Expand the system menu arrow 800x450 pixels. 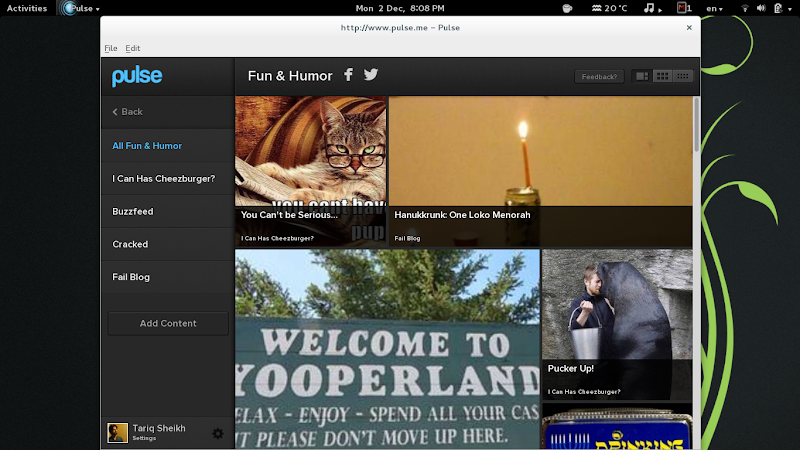(790, 9)
